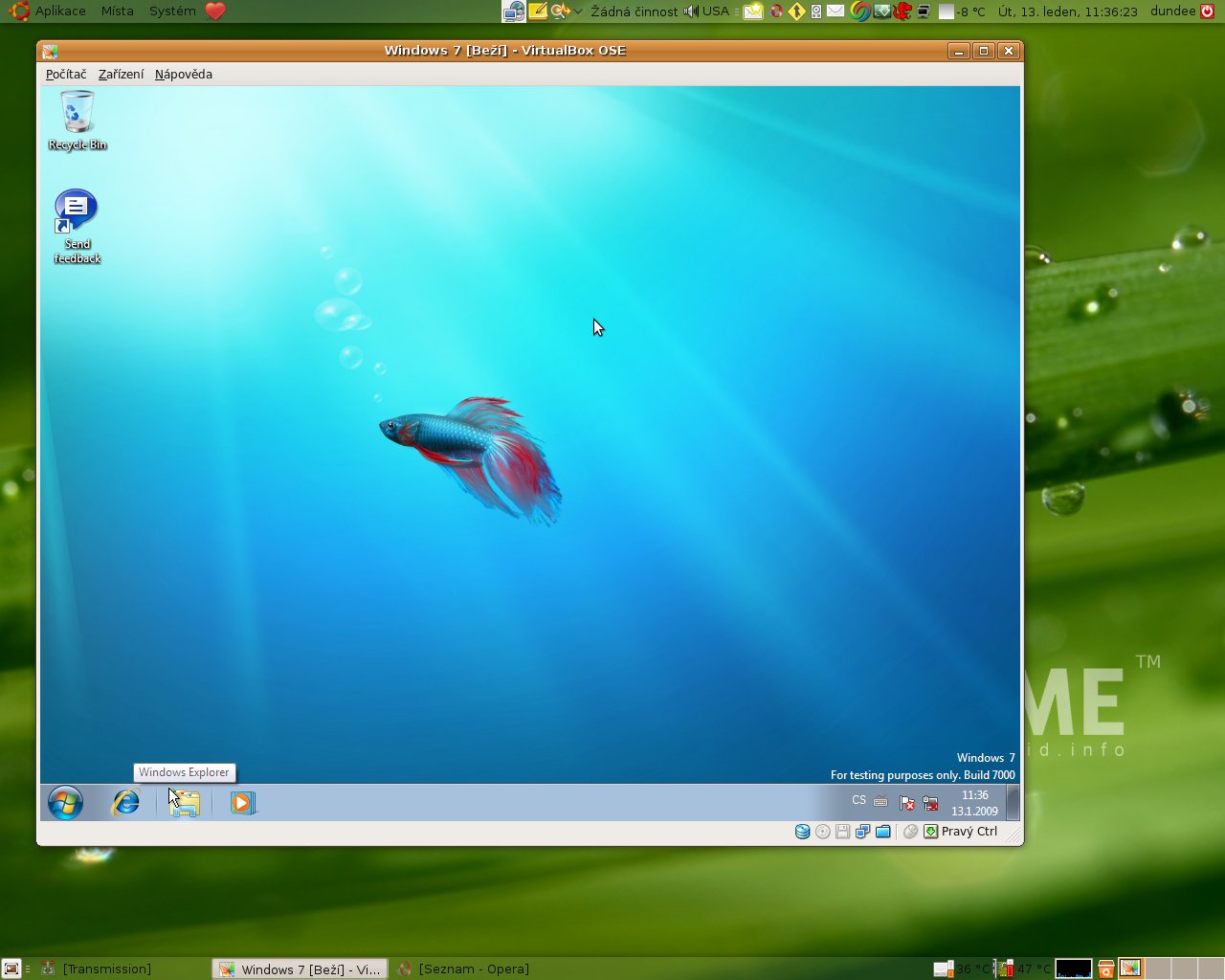The height and width of the screenshot is (980, 1225).
Task: Open the Počítač menu in VirtualBox
Action: 66,75
